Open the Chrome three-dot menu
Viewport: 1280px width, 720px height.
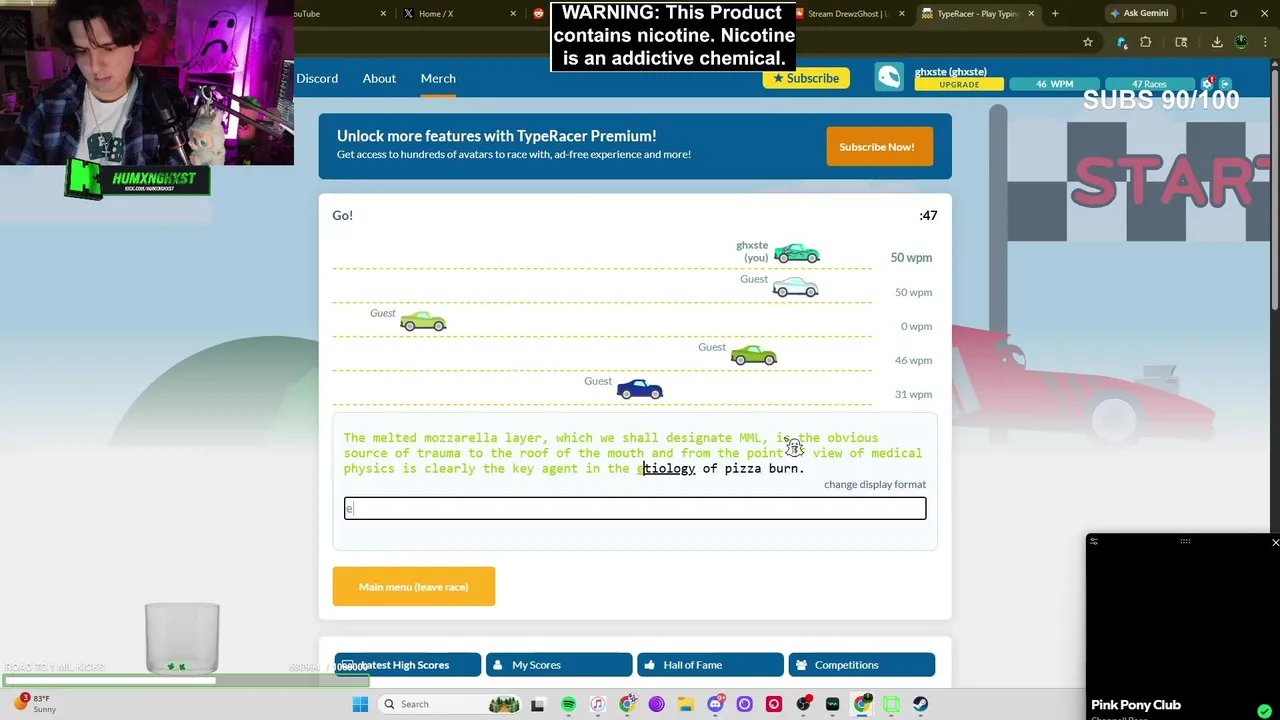tap(1266, 42)
